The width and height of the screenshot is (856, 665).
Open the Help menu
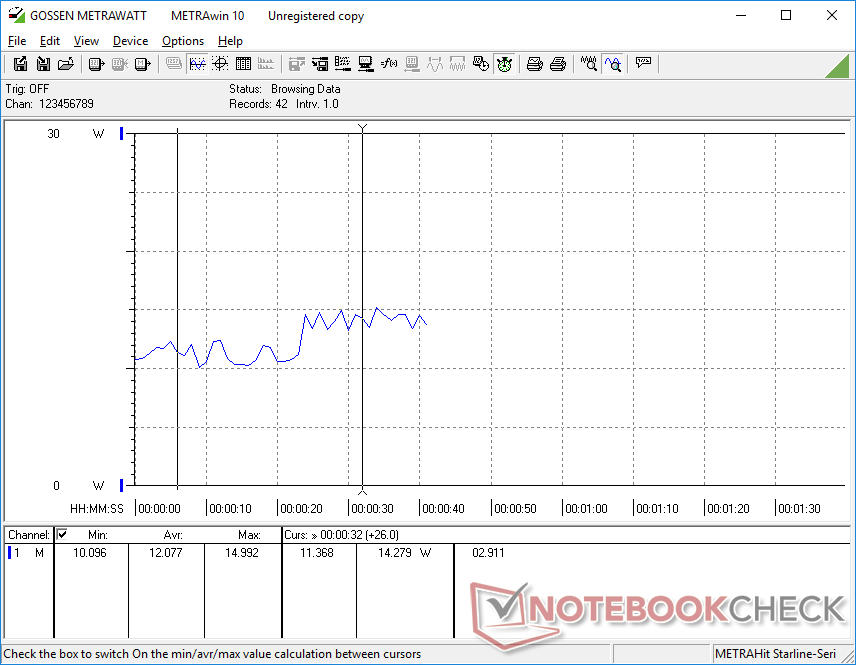pyautogui.click(x=230, y=41)
